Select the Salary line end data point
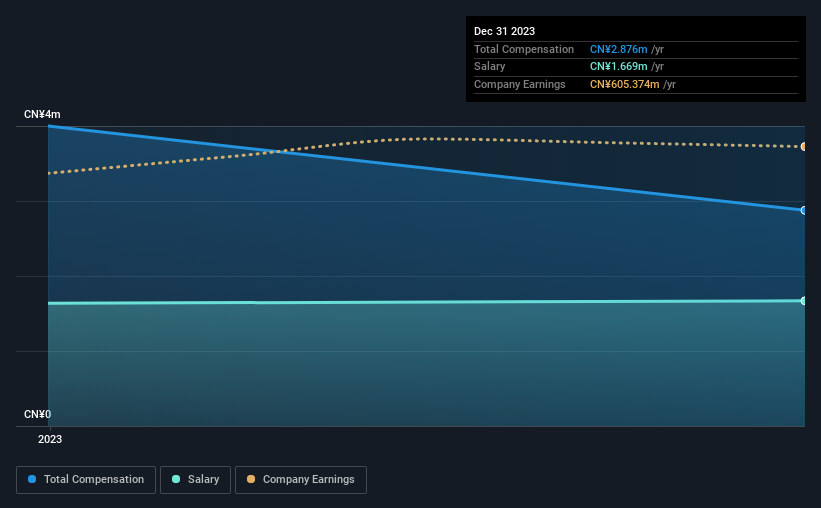The height and width of the screenshot is (508, 821). pyautogui.click(x=803, y=301)
